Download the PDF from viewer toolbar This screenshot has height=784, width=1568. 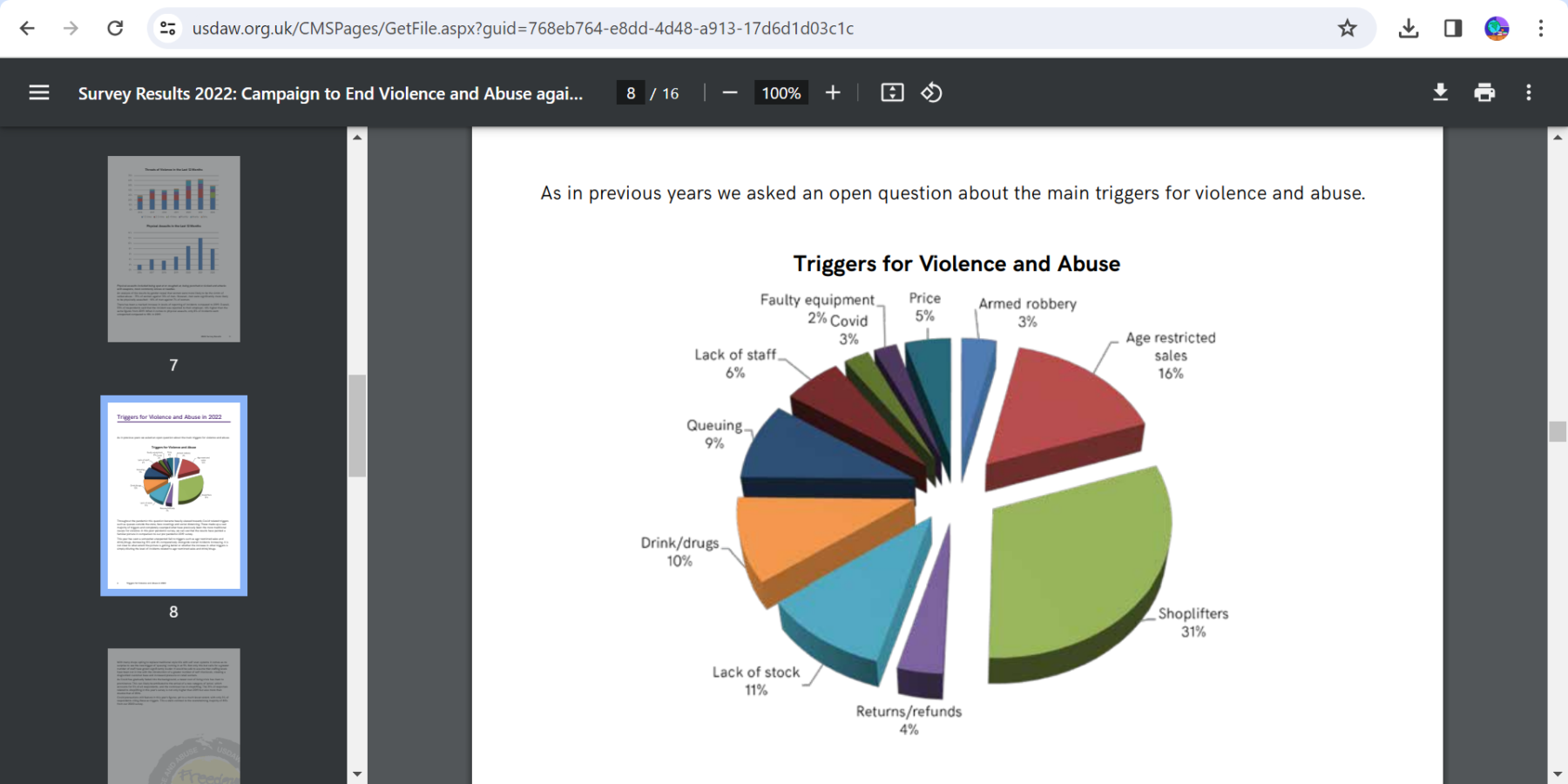[1440, 92]
